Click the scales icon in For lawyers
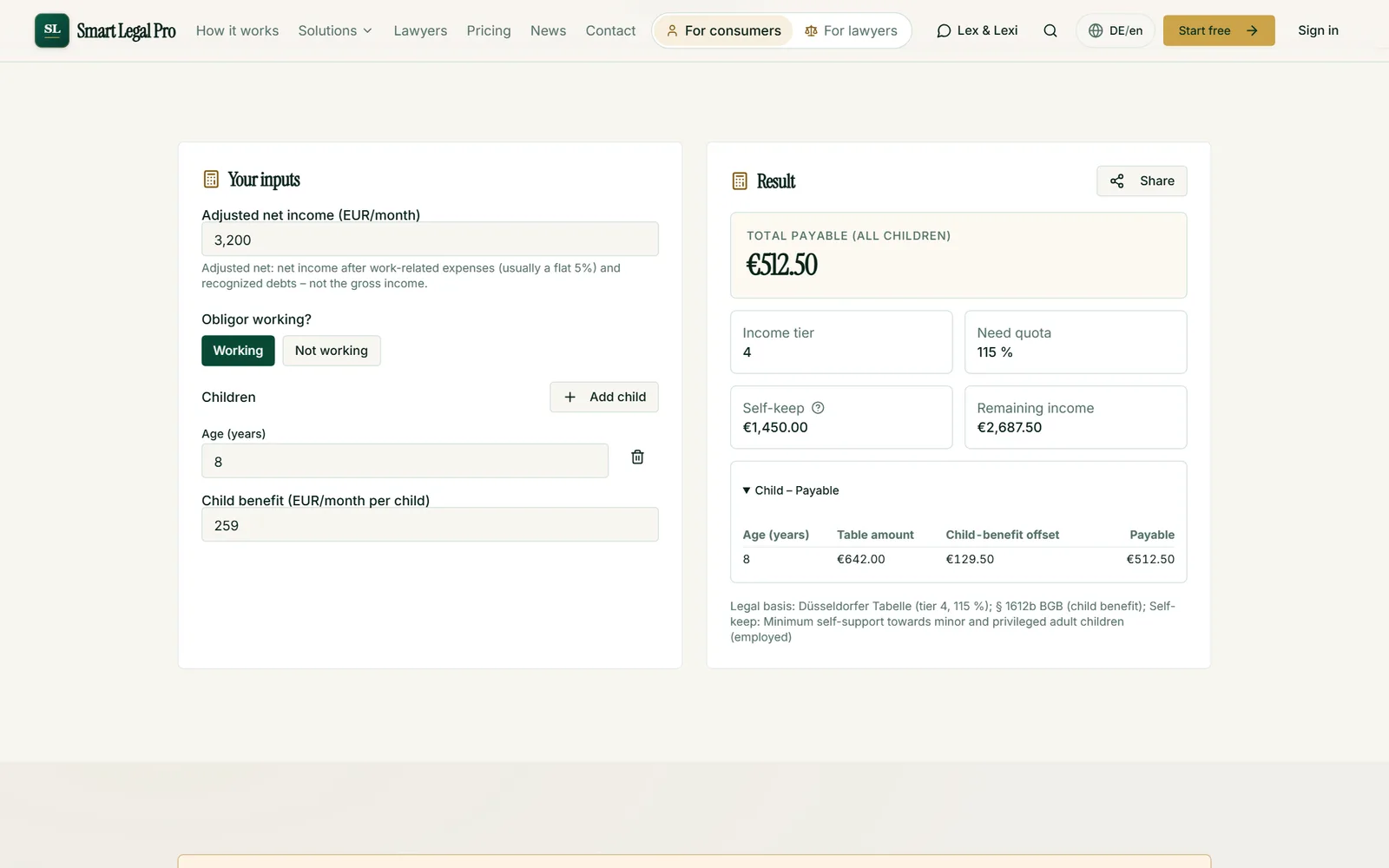 point(811,30)
